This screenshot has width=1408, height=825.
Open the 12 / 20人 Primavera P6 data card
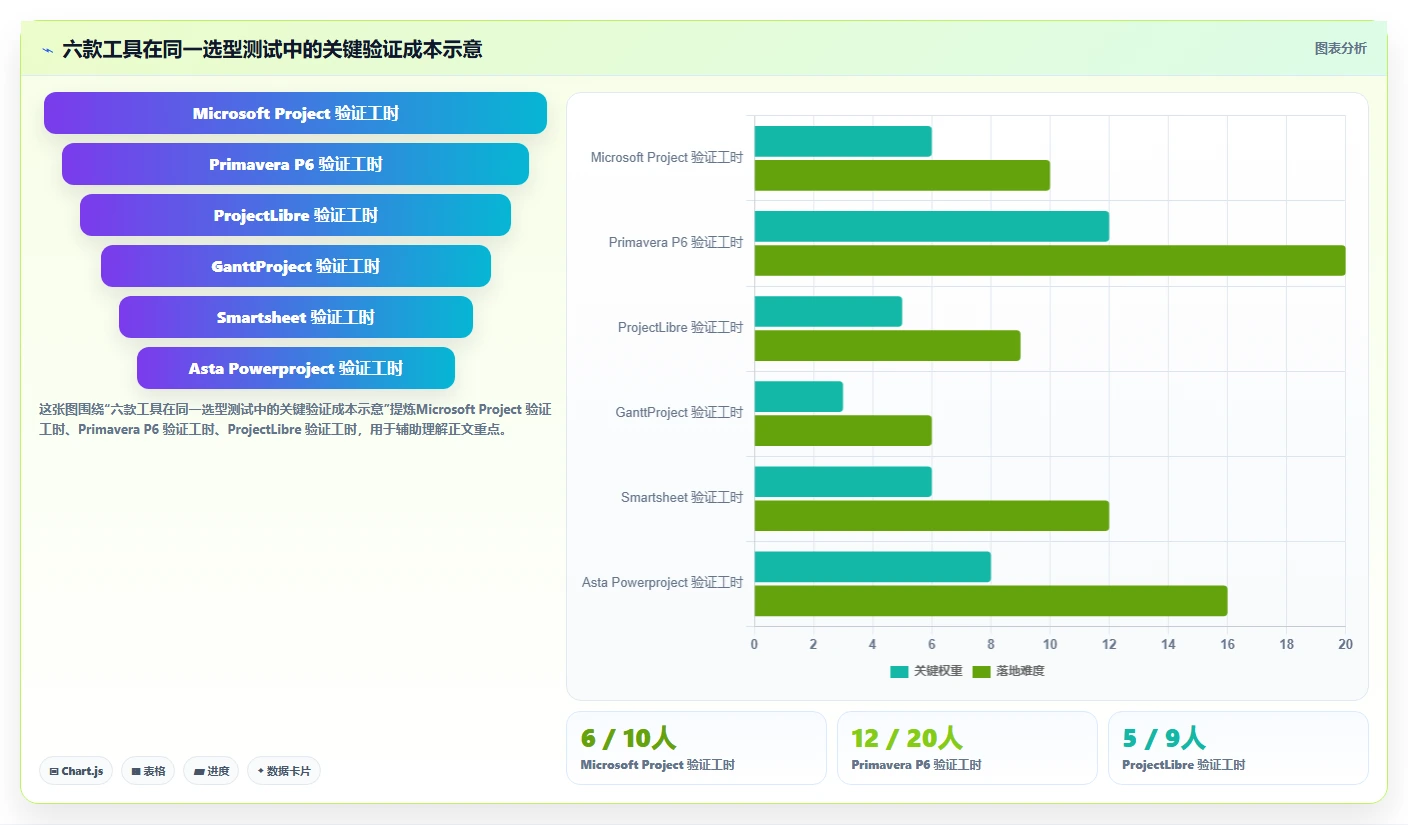(x=967, y=748)
